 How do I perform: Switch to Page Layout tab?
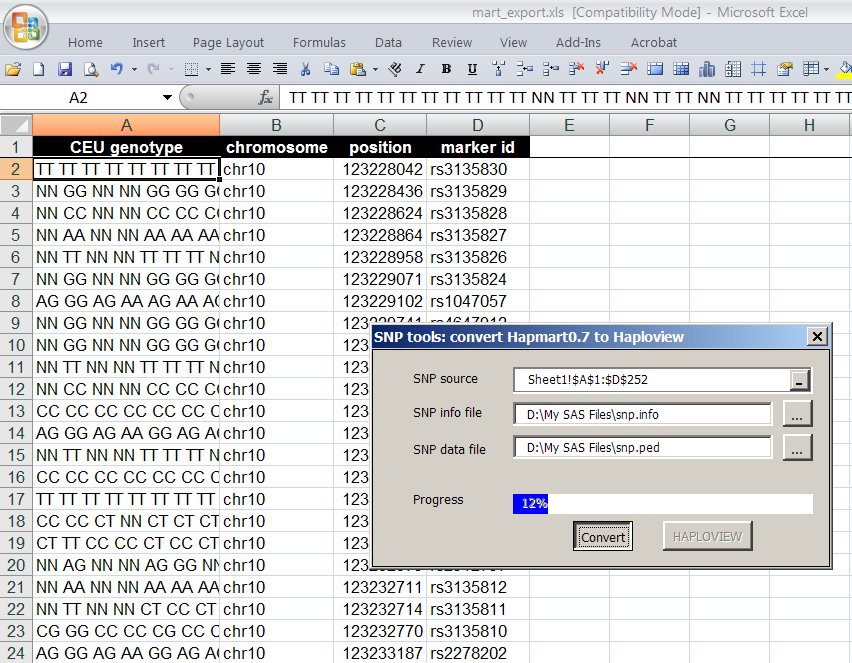tap(228, 42)
